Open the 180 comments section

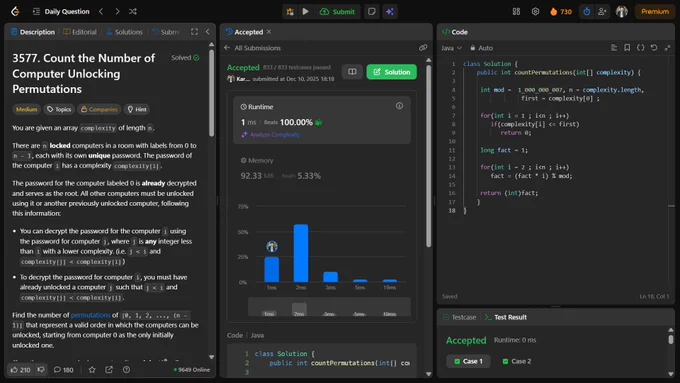(x=63, y=370)
